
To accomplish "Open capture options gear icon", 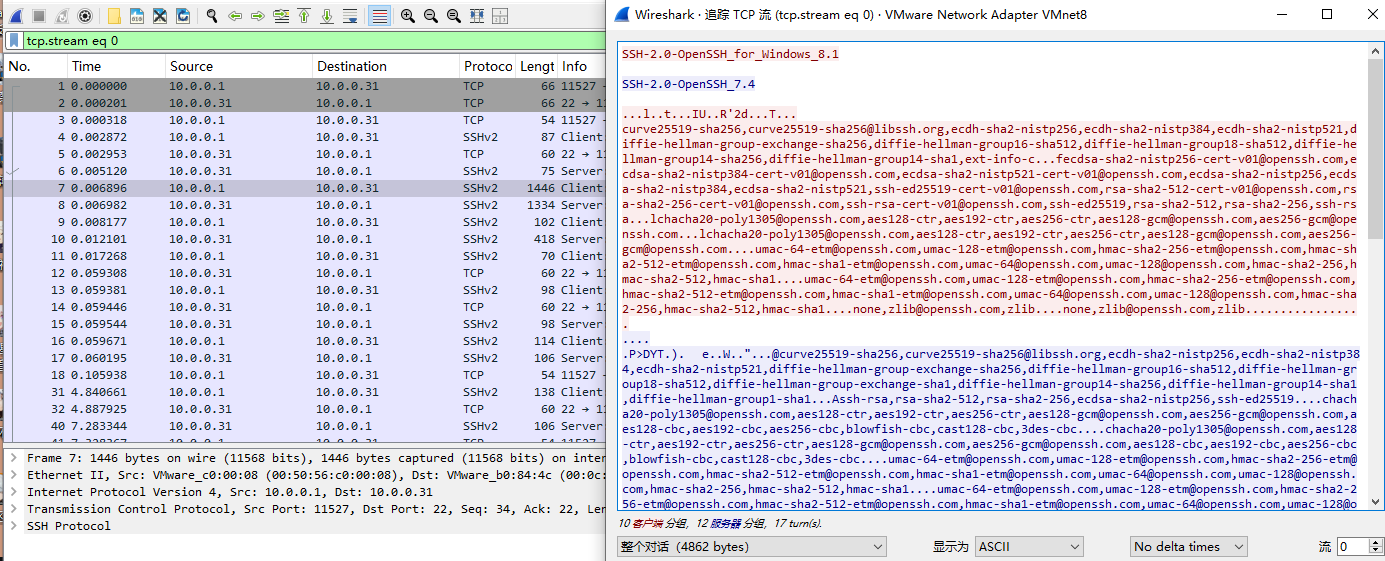I will coord(85,16).
